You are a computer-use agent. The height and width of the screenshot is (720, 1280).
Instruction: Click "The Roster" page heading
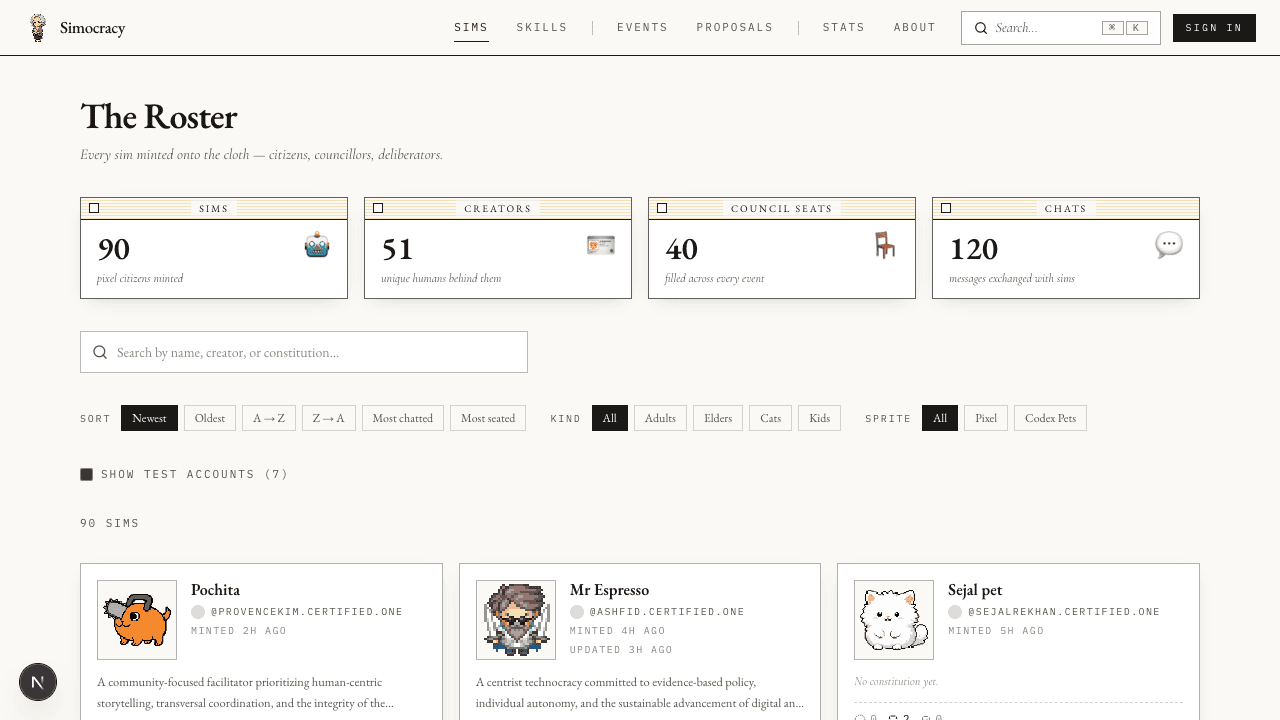pyautogui.click(x=158, y=117)
